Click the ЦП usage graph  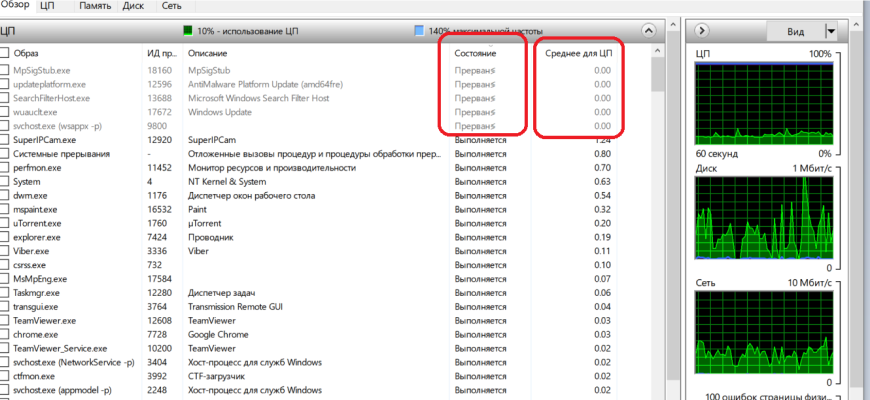pyautogui.click(x=763, y=104)
